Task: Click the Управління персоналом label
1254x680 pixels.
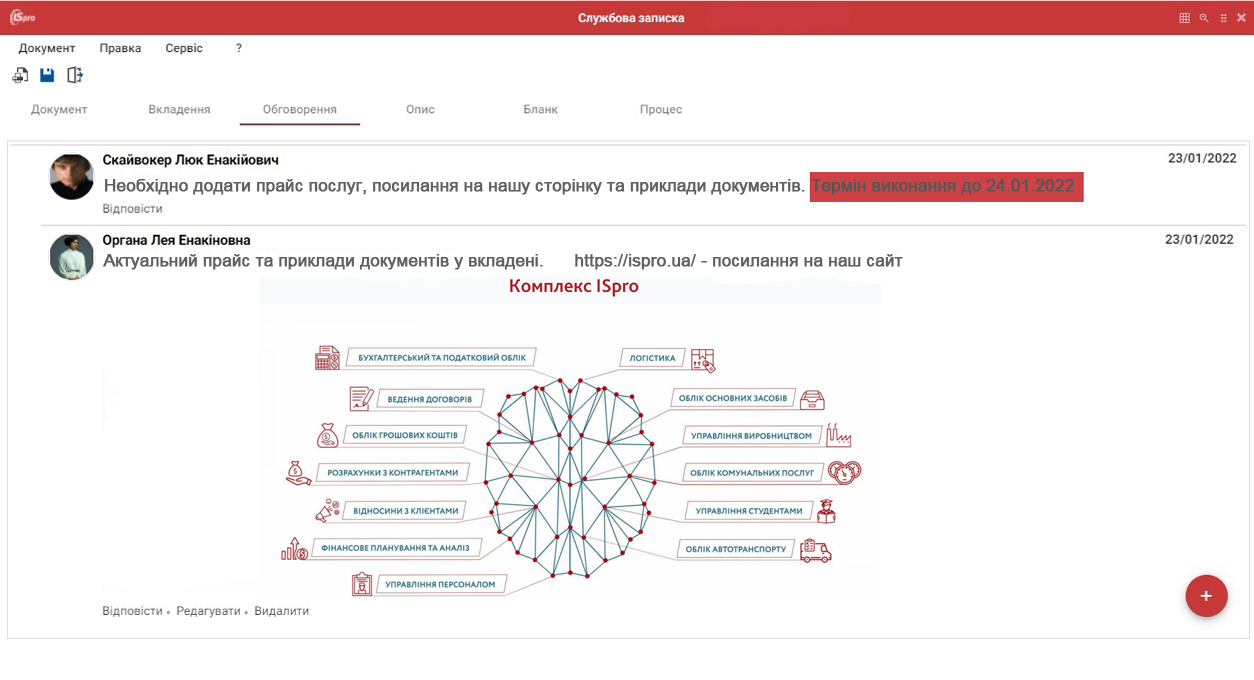Action: pos(441,584)
